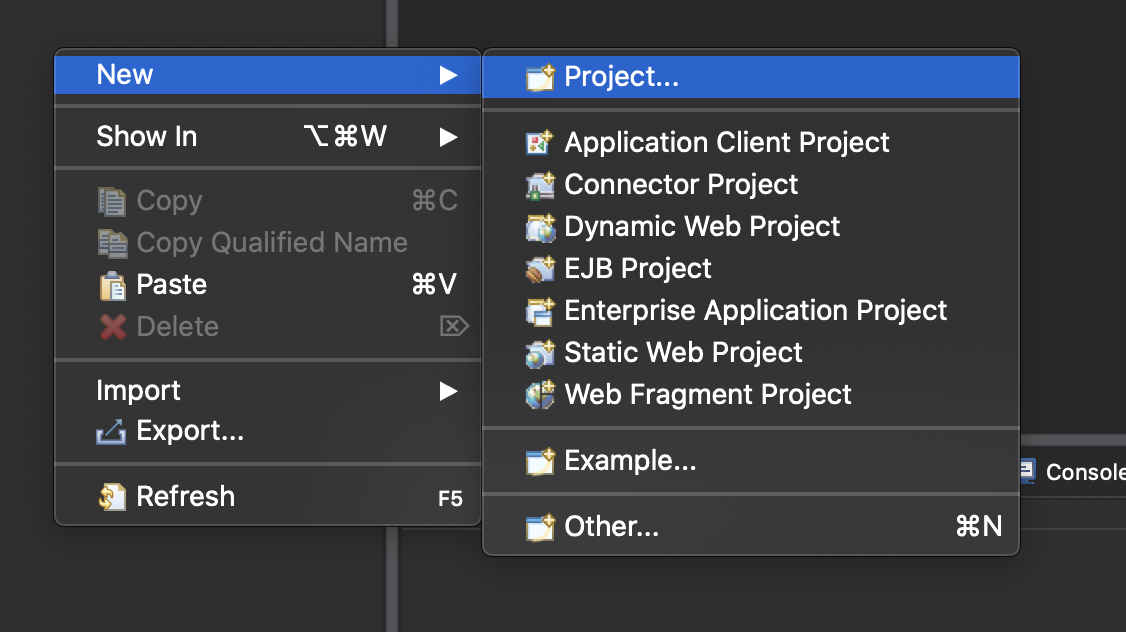This screenshot has height=632, width=1126.
Task: Click the Connector Project icon
Action: tap(540, 185)
